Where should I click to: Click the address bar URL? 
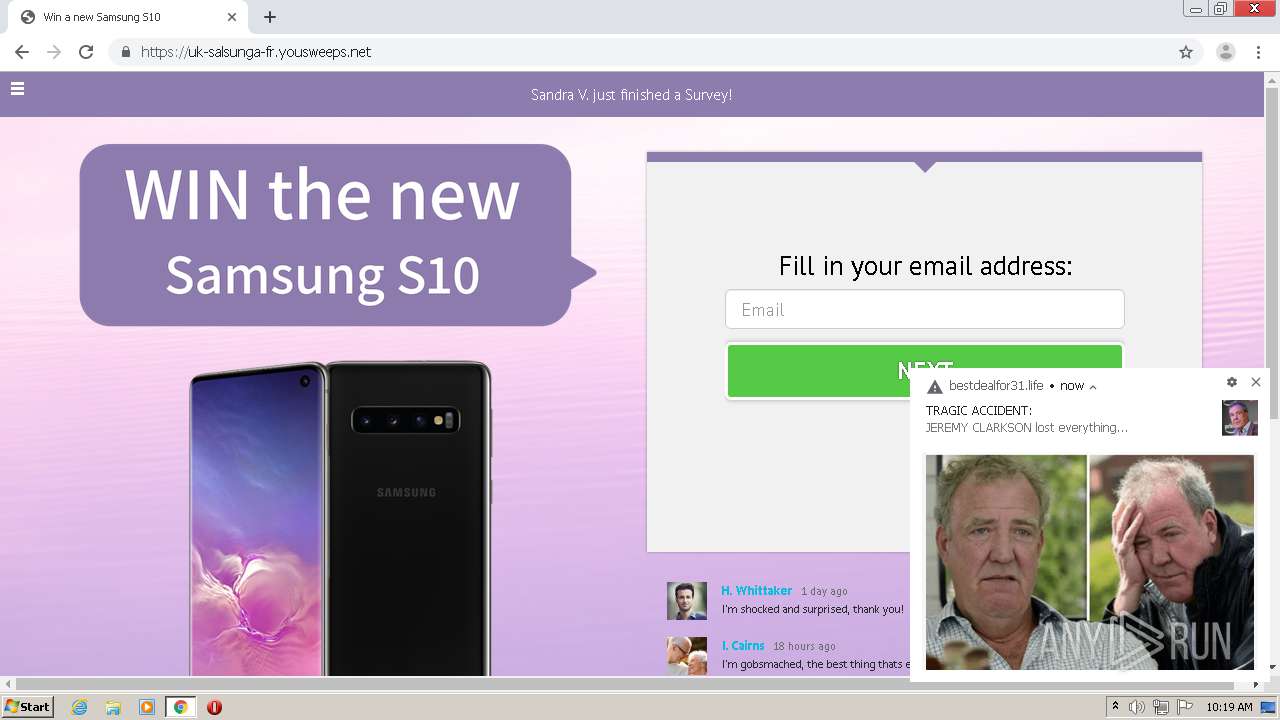[x=256, y=52]
